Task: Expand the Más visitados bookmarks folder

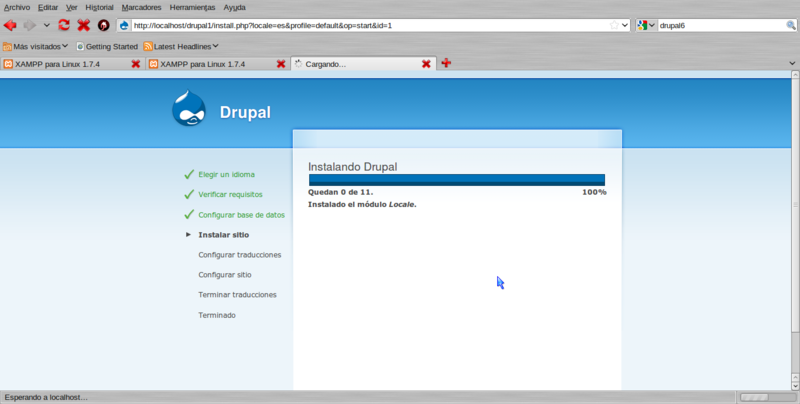Action: (x=36, y=46)
